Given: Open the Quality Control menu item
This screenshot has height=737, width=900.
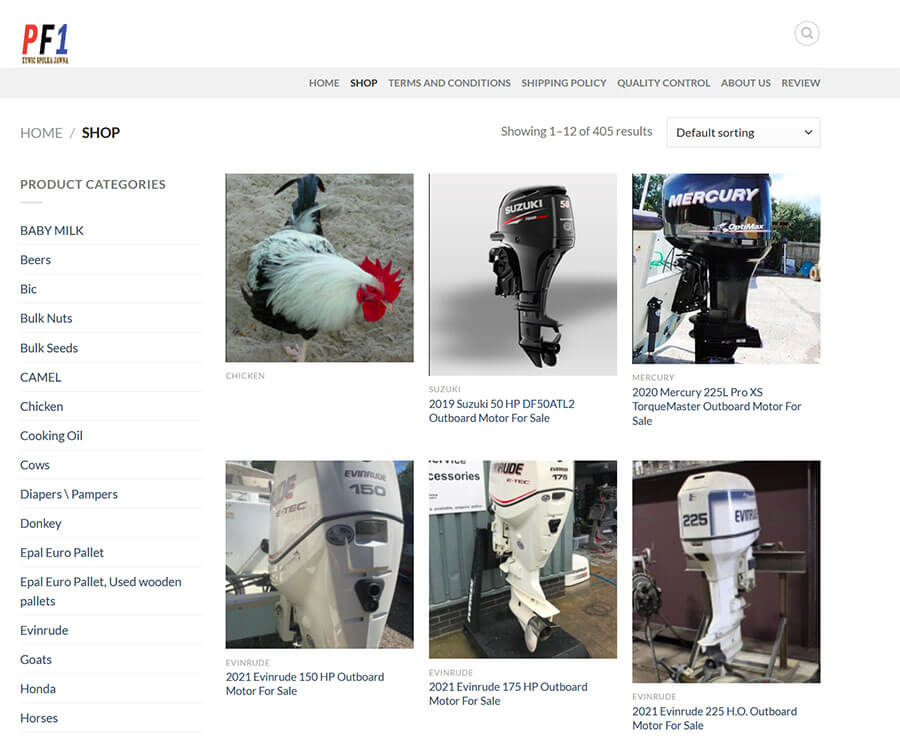Looking at the screenshot, I should click(663, 83).
